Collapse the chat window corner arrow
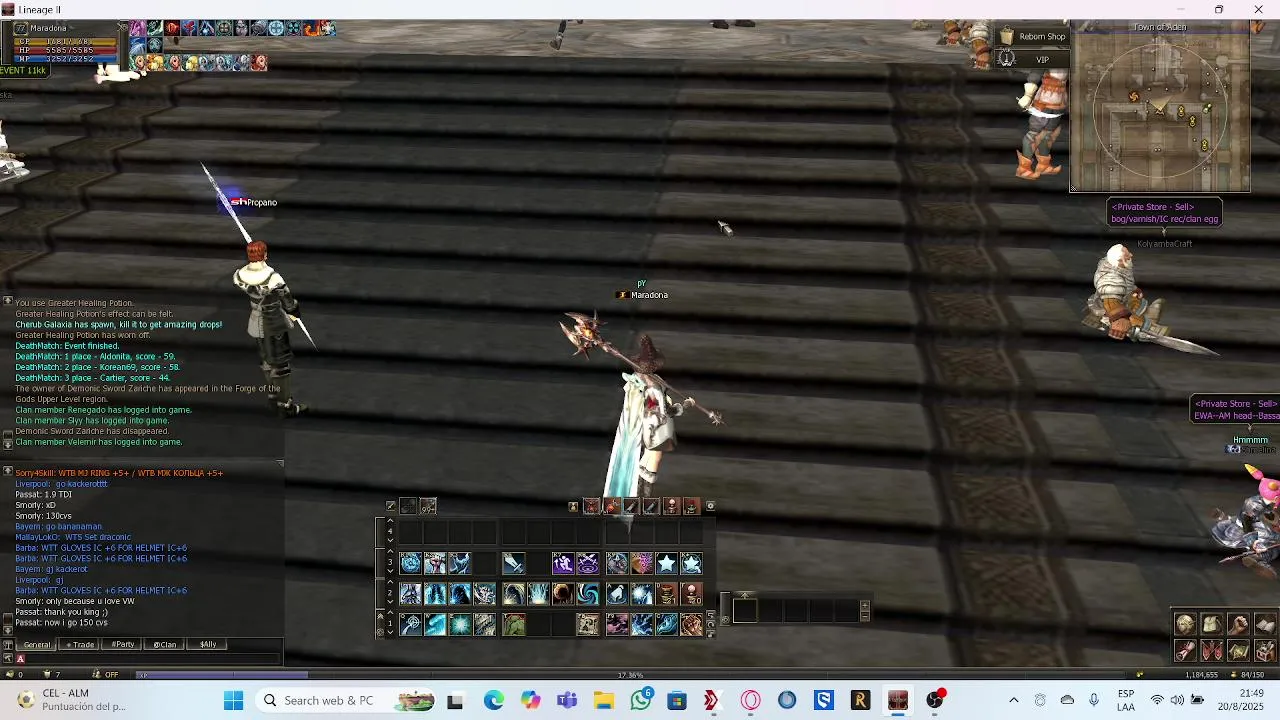1280x720 pixels. [280, 463]
